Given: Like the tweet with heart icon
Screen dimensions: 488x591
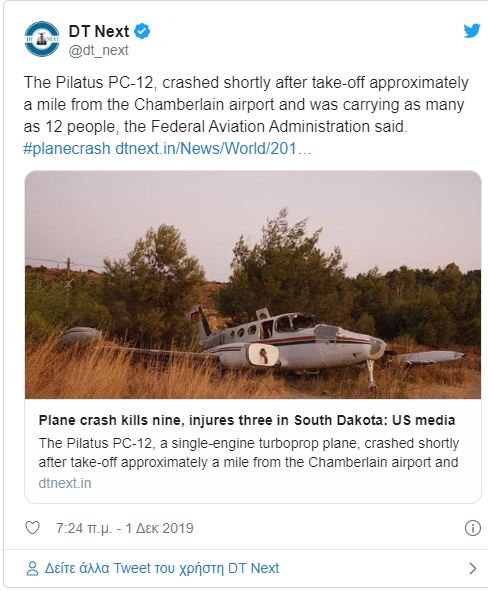Looking at the screenshot, I should click(x=32, y=527).
